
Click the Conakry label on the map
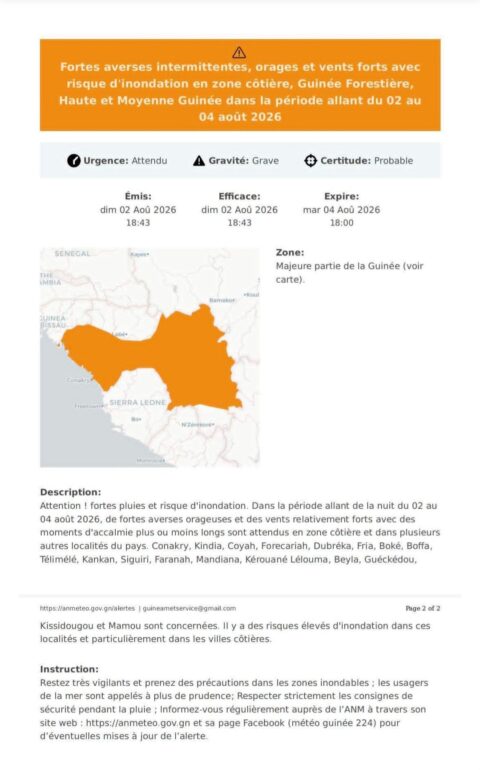coord(79,380)
